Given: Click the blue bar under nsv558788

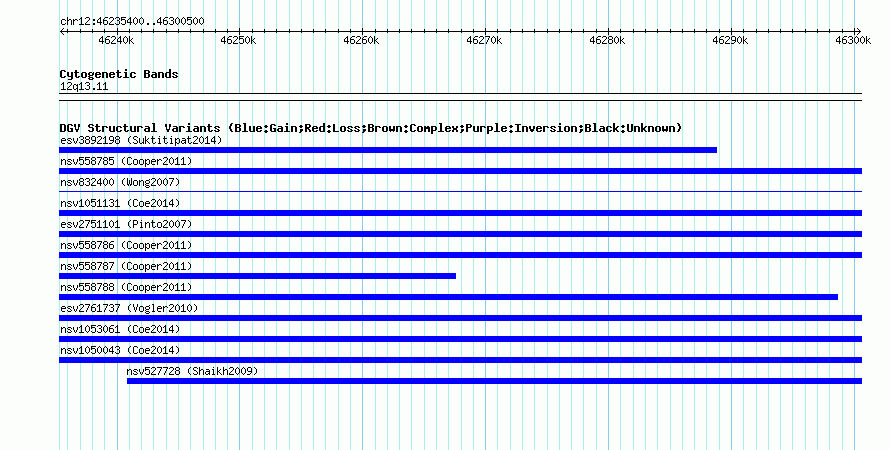Looking at the screenshot, I should click(448, 297).
